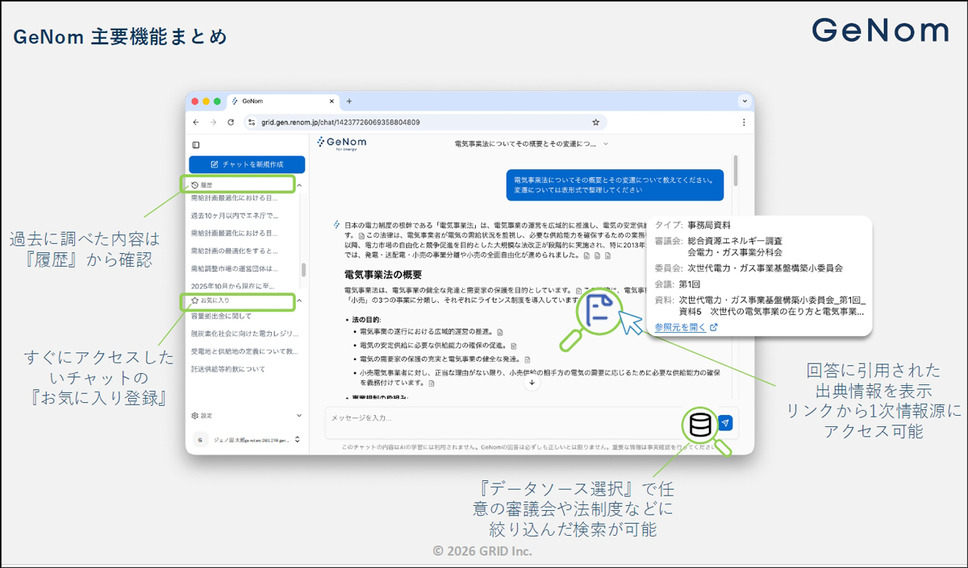Open the browser's three-dot menu
The image size is (968, 568).
pos(743,122)
